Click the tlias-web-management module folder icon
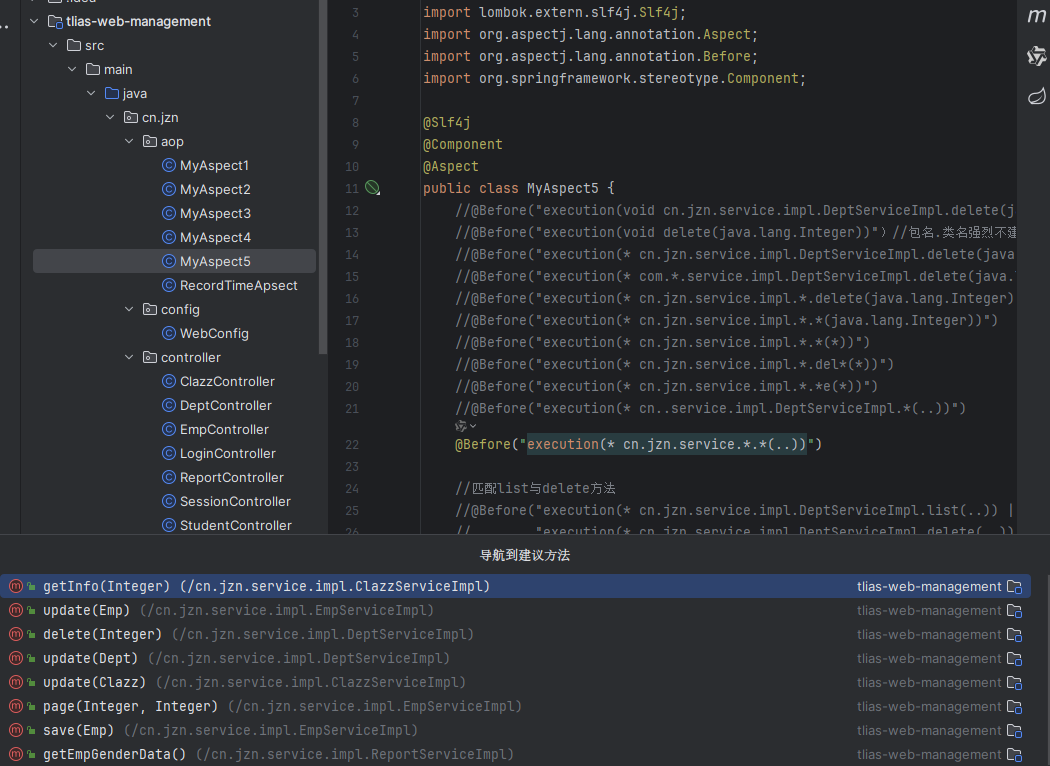1050x766 pixels. pos(56,21)
